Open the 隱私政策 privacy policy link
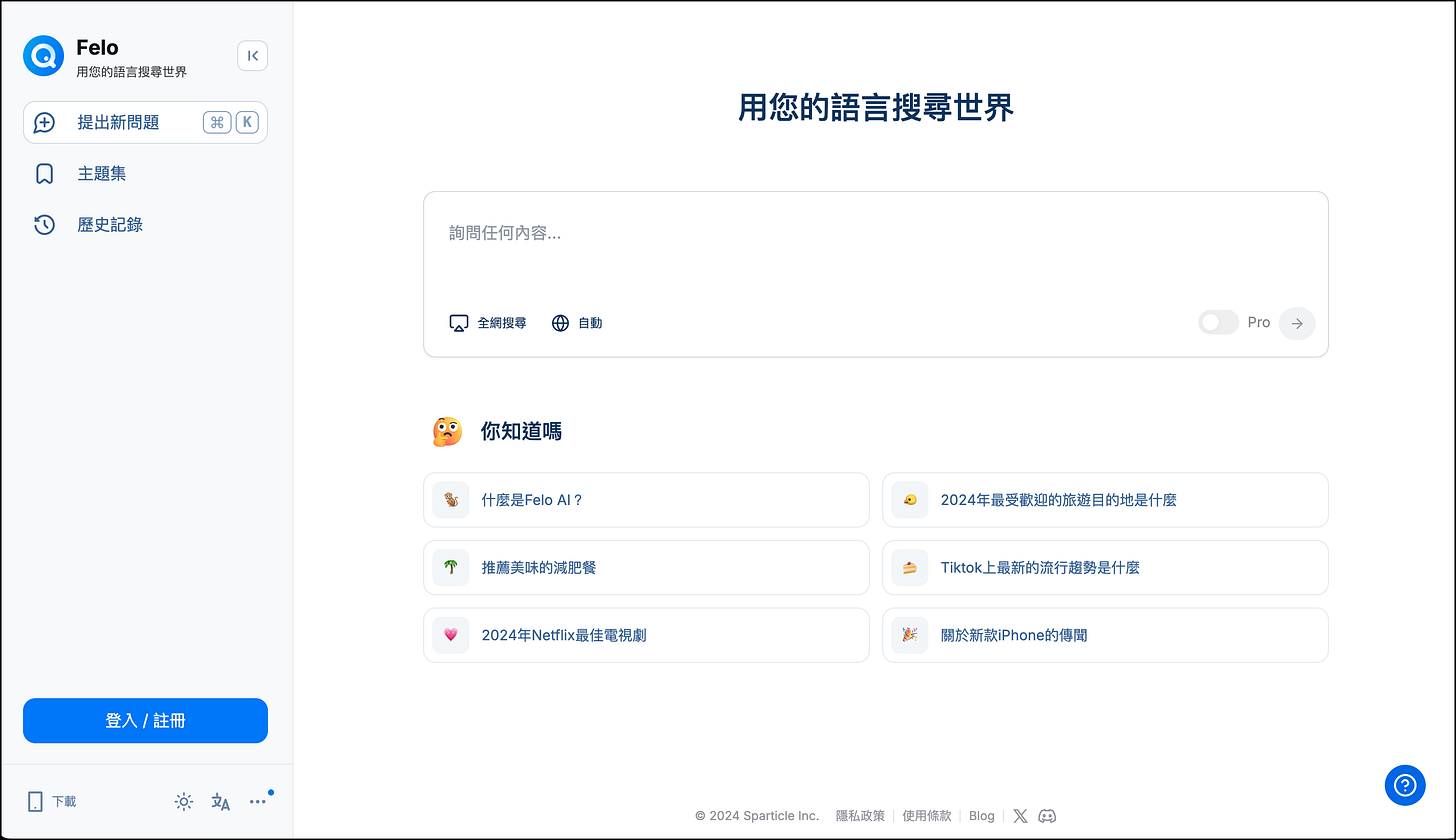Screen dimensions: 1456x840 click(860, 816)
